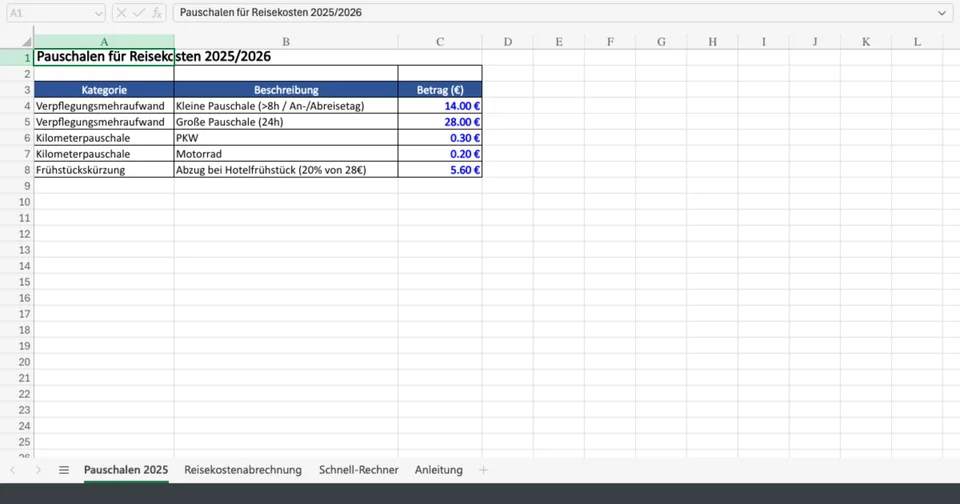The width and height of the screenshot is (960, 504).
Task: Open the insert function fx icon
Action: [x=157, y=13]
